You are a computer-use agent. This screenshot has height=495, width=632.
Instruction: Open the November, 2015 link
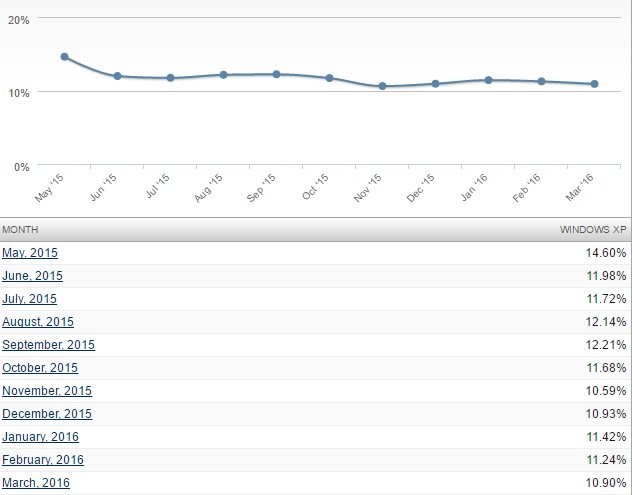(47, 391)
